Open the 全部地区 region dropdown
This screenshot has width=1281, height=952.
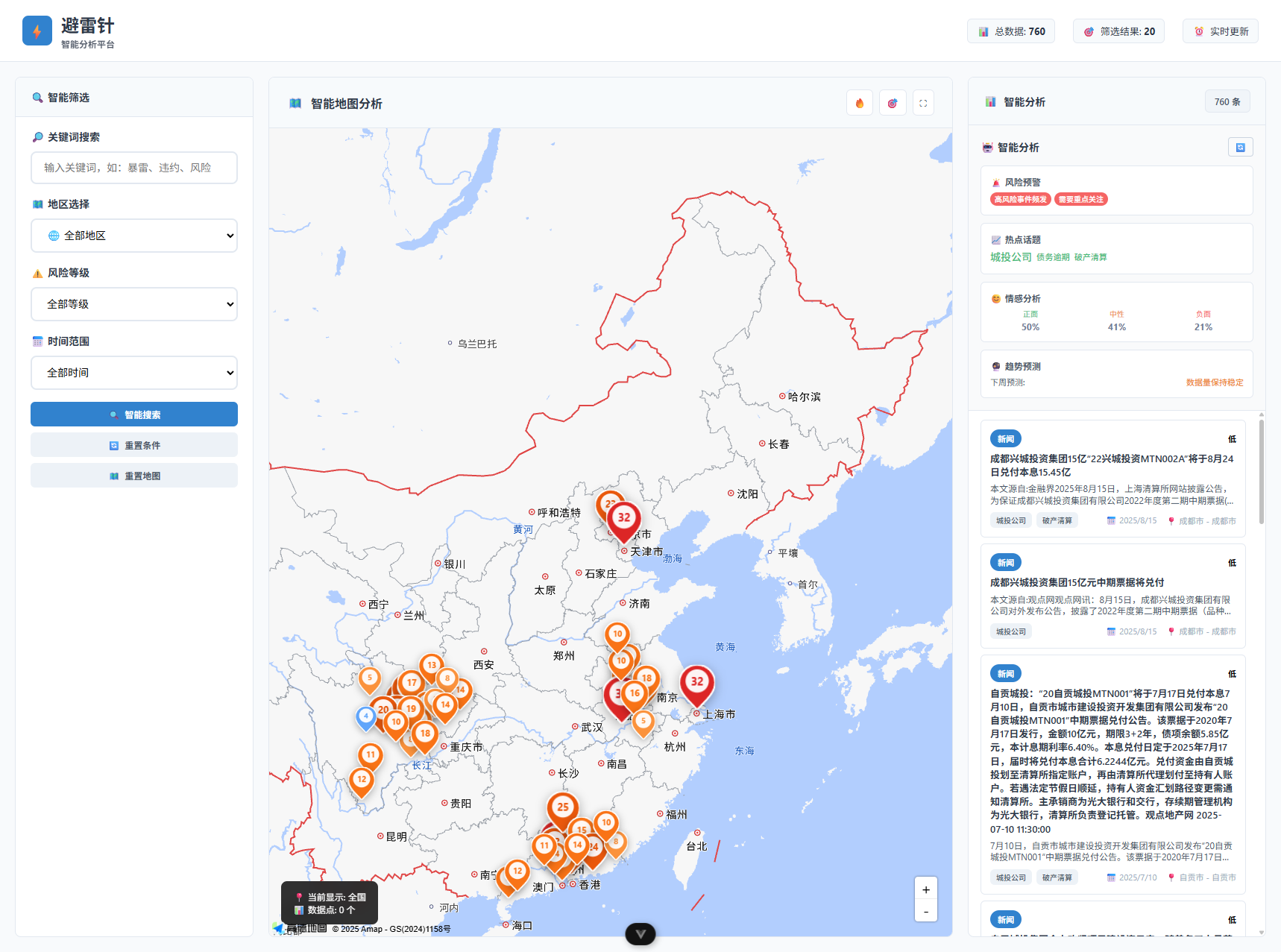[134, 236]
